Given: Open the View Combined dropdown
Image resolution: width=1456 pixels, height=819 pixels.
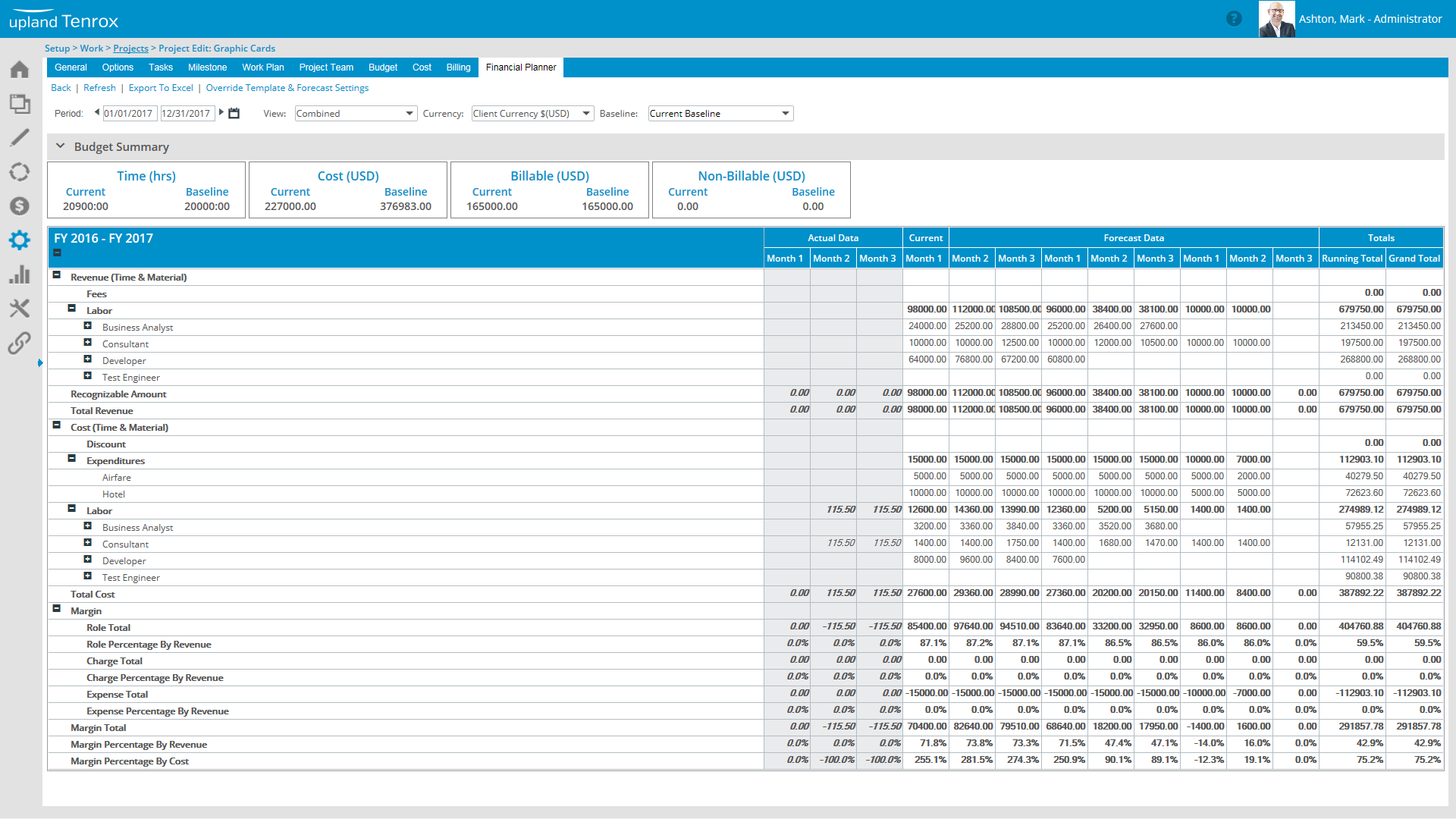Looking at the screenshot, I should (x=355, y=114).
